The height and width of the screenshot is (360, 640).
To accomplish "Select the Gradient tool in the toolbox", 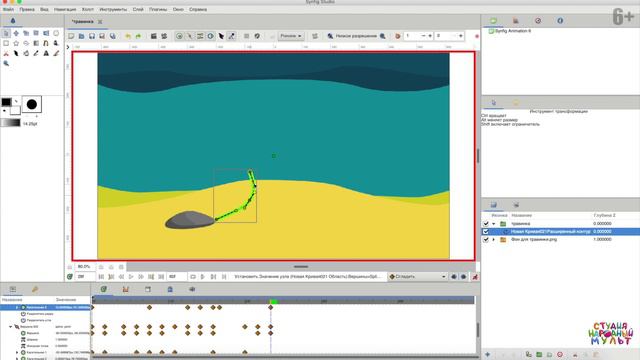I will [x=36, y=43].
